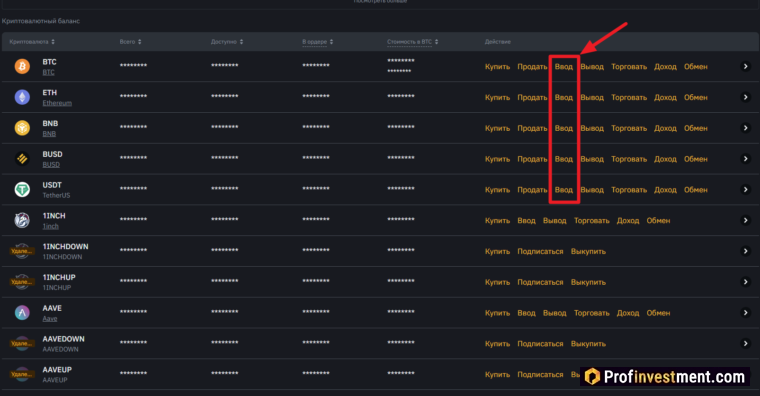Click Ввод in the BNB row
Image resolution: width=760 pixels, height=396 pixels.
click(x=564, y=128)
